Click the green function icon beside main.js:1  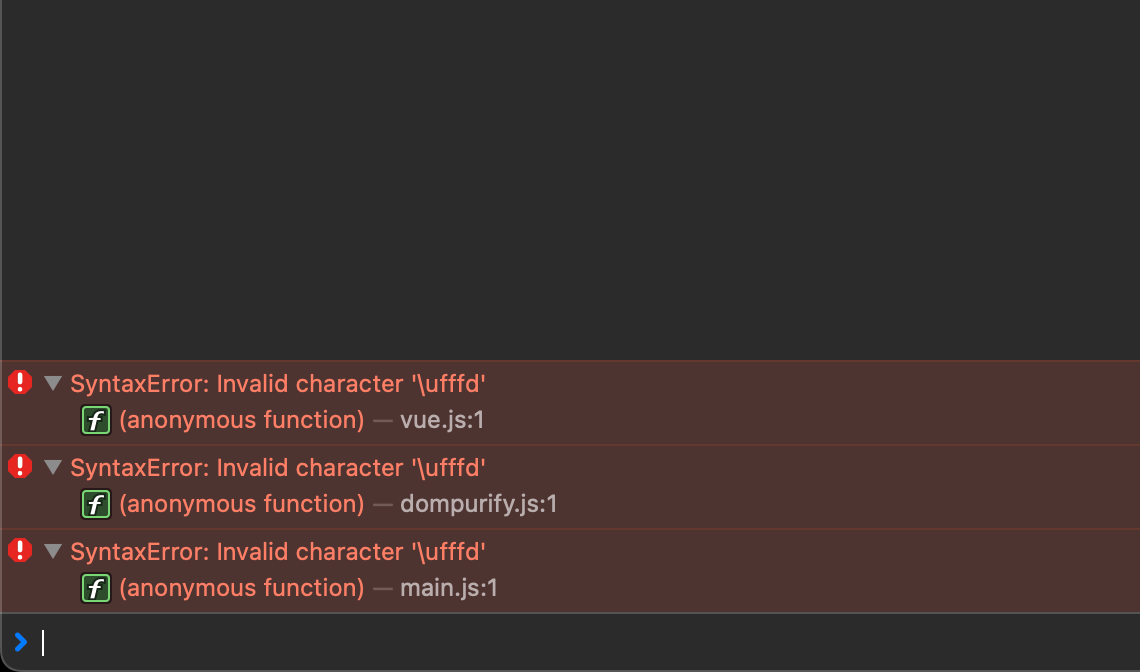point(96,588)
